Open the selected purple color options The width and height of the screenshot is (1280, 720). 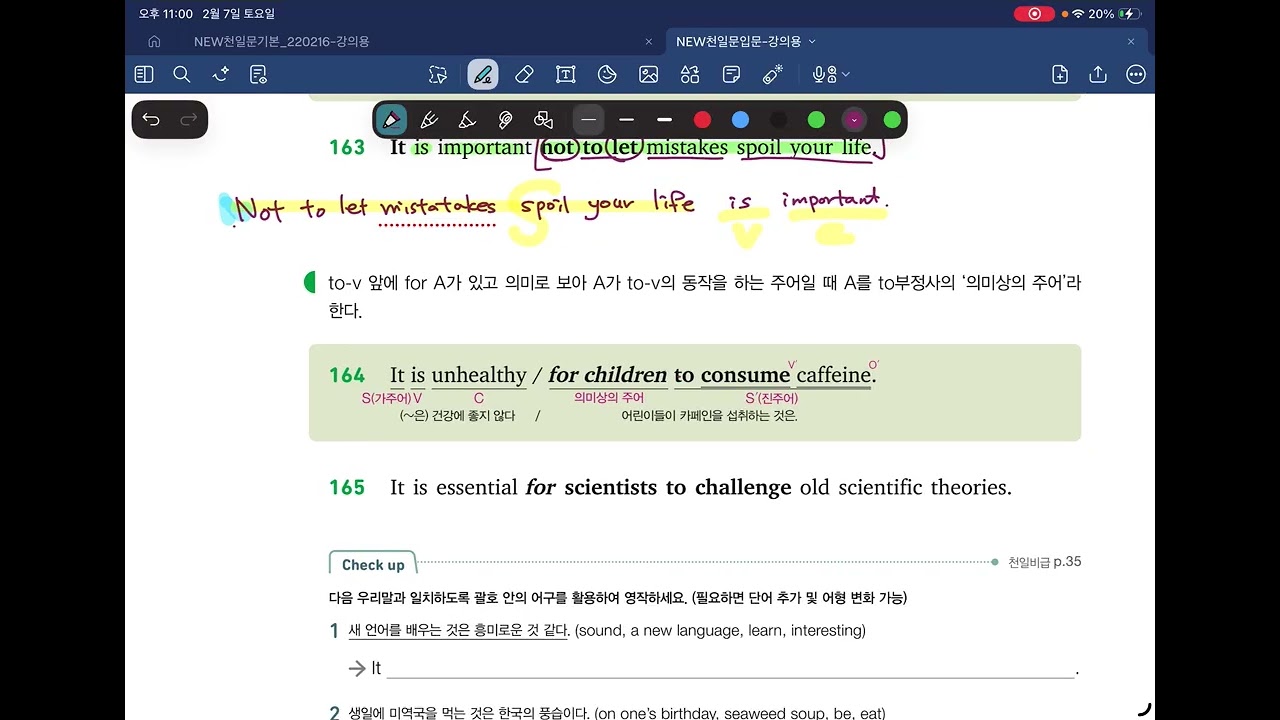[854, 120]
